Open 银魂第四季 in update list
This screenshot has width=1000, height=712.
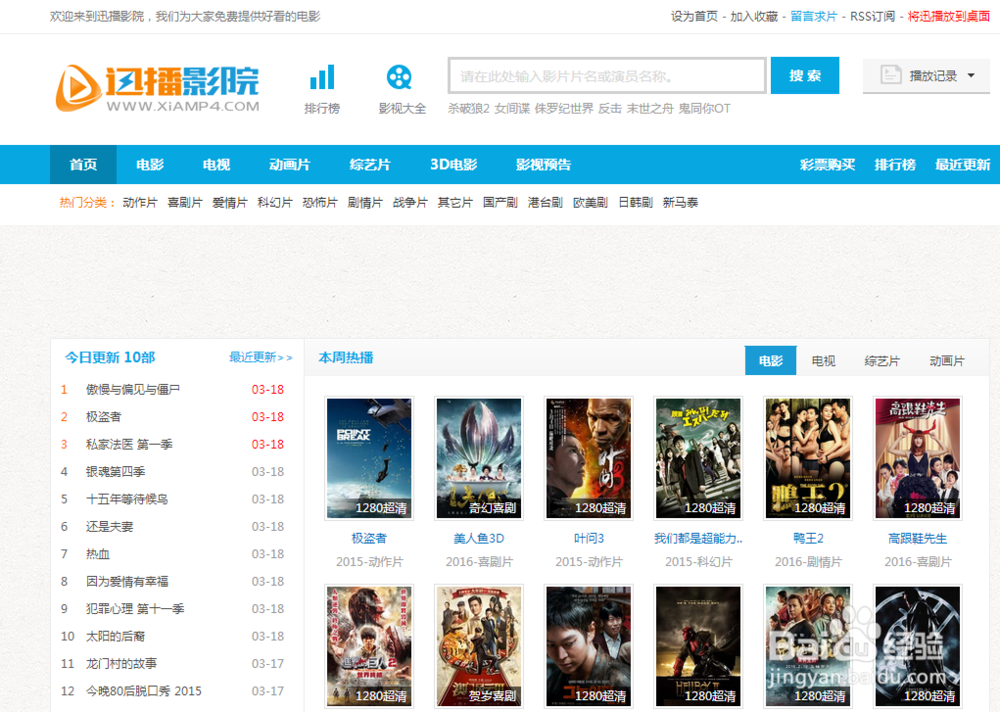coord(115,471)
